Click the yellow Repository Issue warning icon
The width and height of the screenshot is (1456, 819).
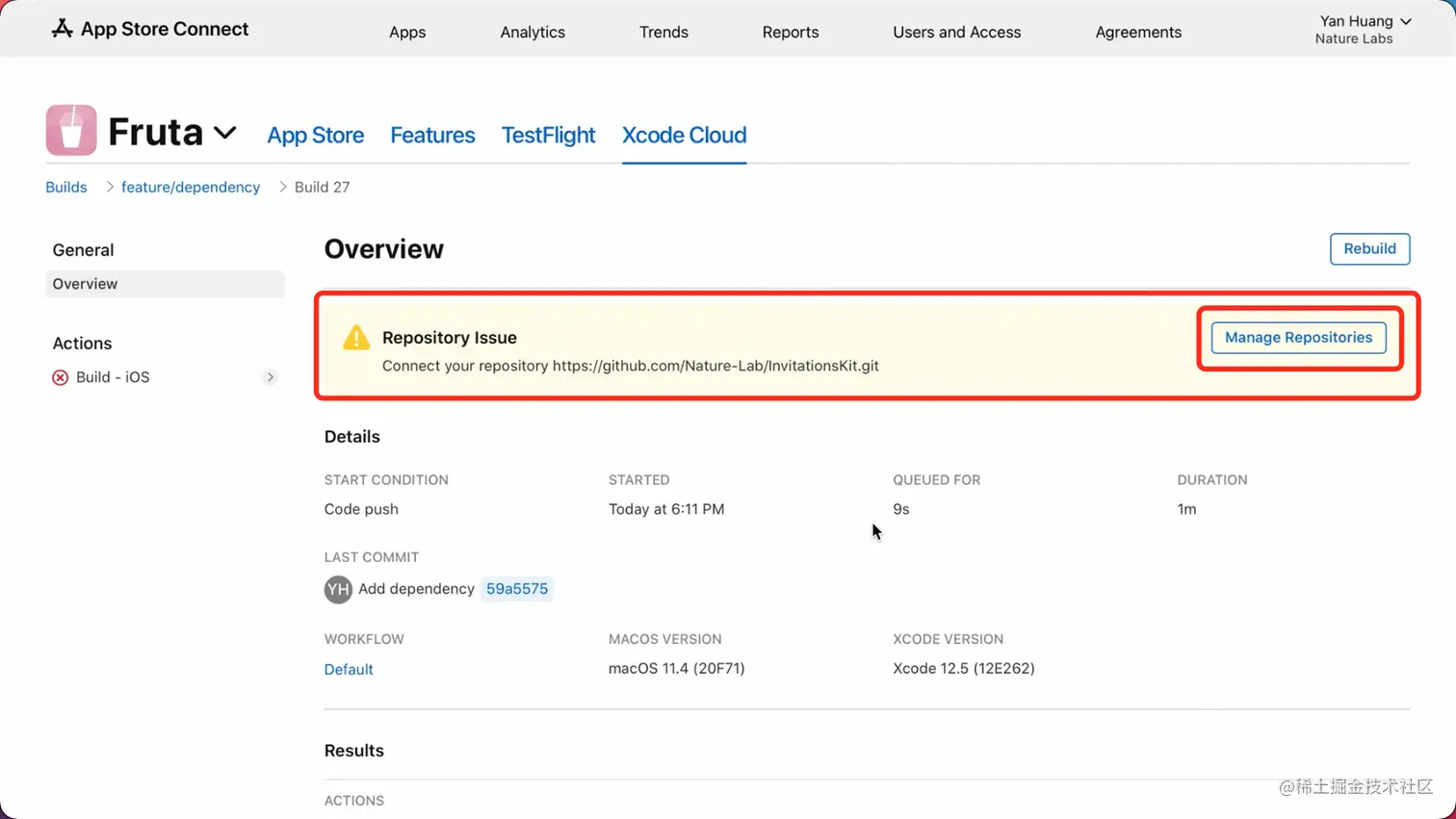click(x=356, y=337)
